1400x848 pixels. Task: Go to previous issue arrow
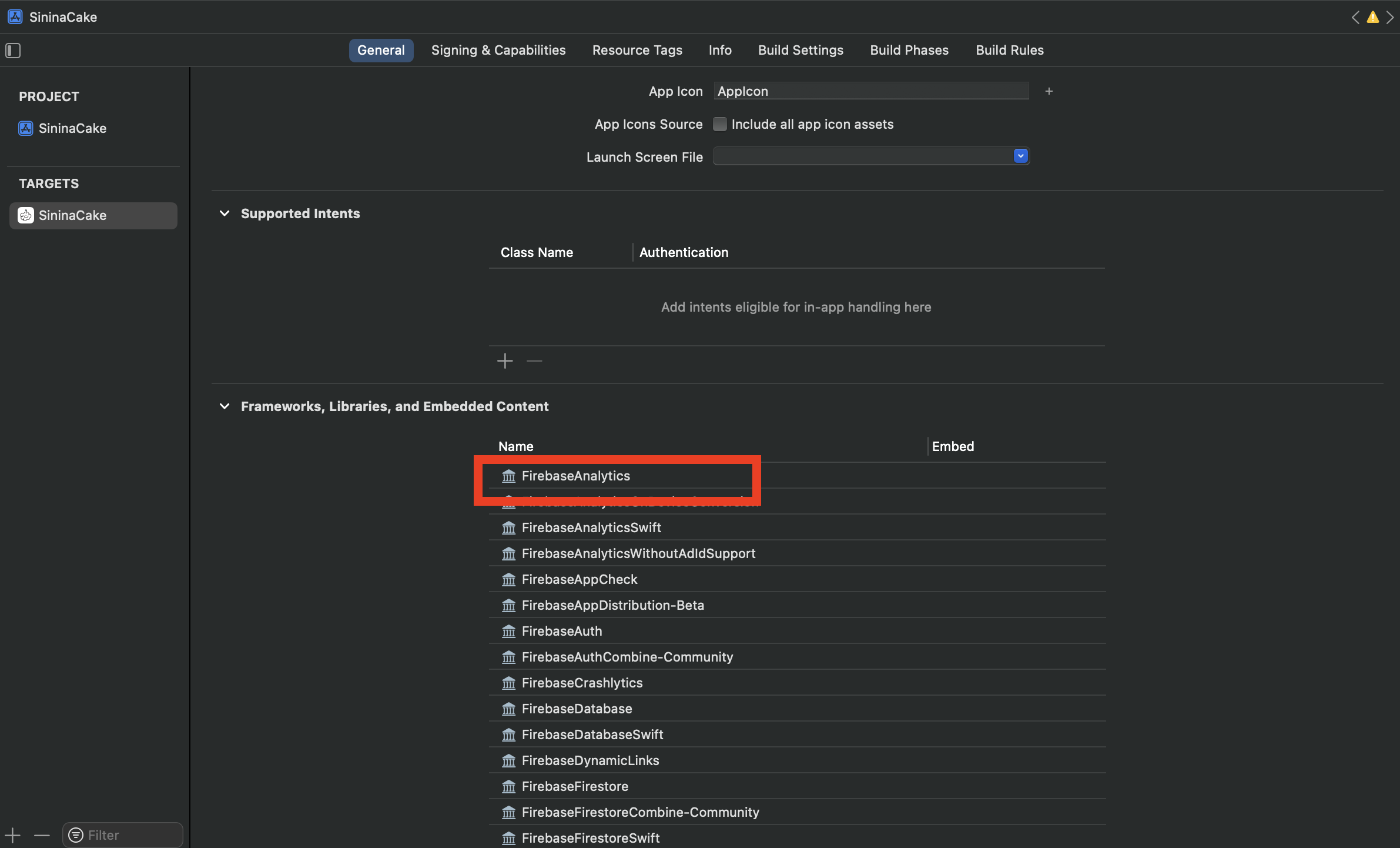1355,18
